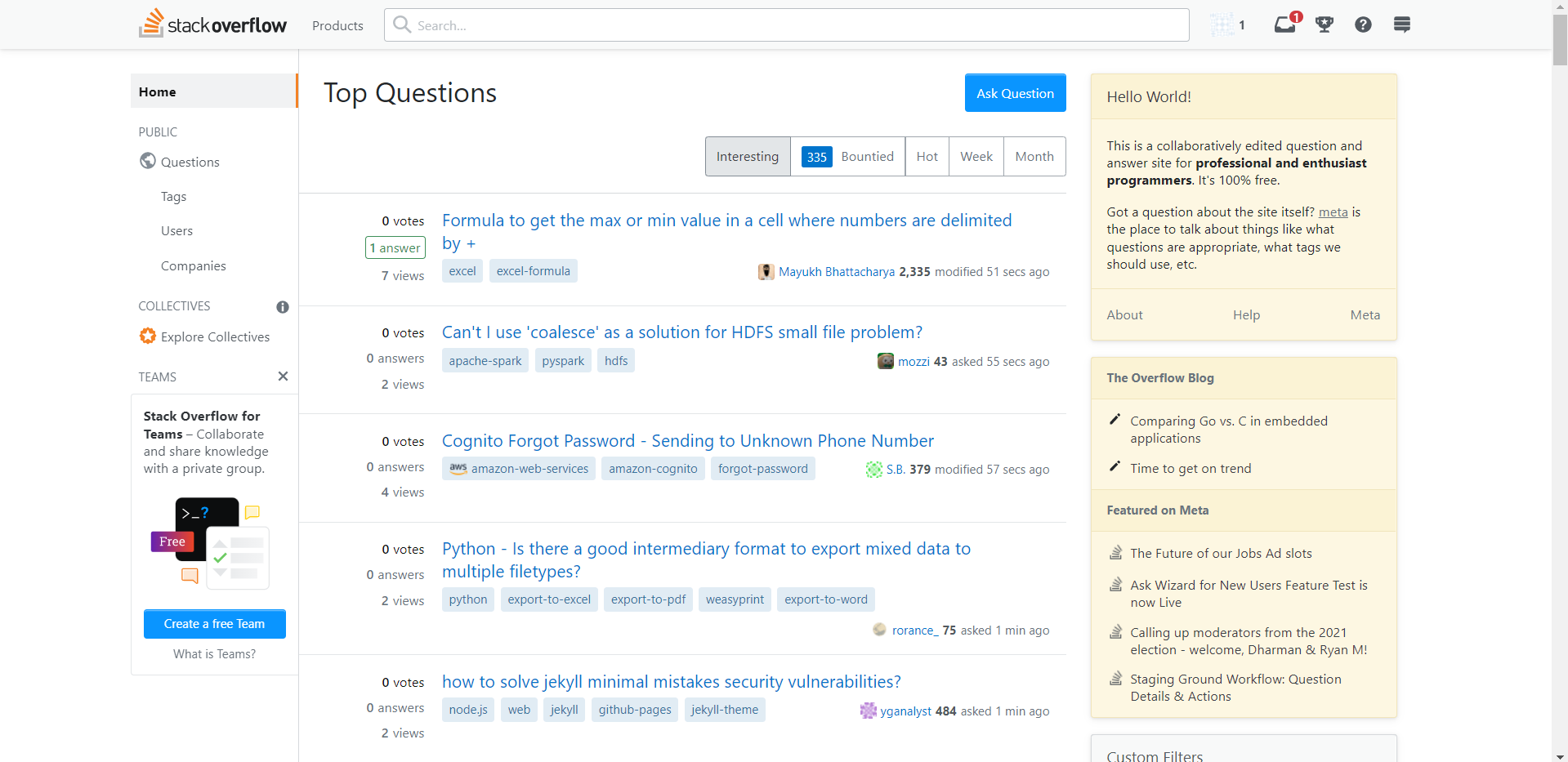The height and width of the screenshot is (762, 1568).
Task: Open the Stack Exchange sites menu icon
Action: pos(1402,25)
